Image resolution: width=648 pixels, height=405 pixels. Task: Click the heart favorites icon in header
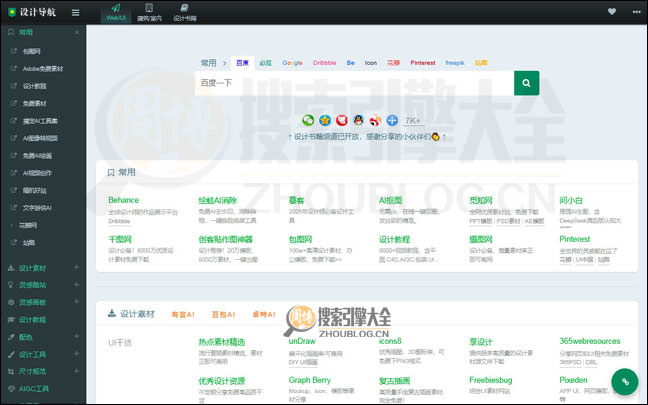tap(612, 12)
